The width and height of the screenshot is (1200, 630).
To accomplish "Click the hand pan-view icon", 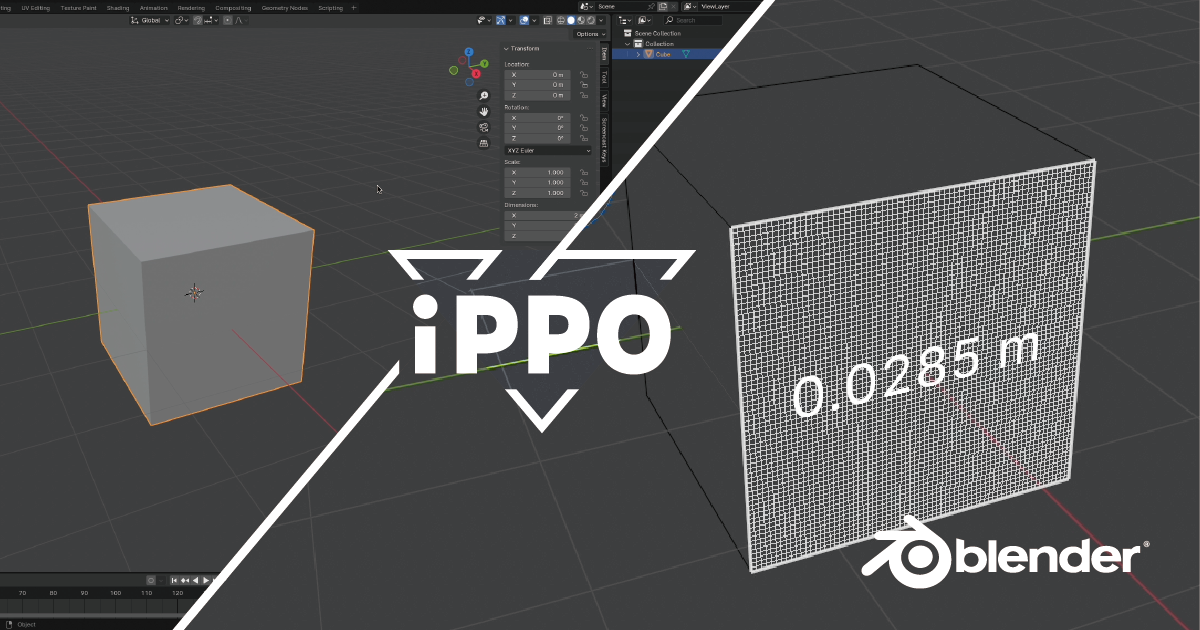I will coord(484,112).
